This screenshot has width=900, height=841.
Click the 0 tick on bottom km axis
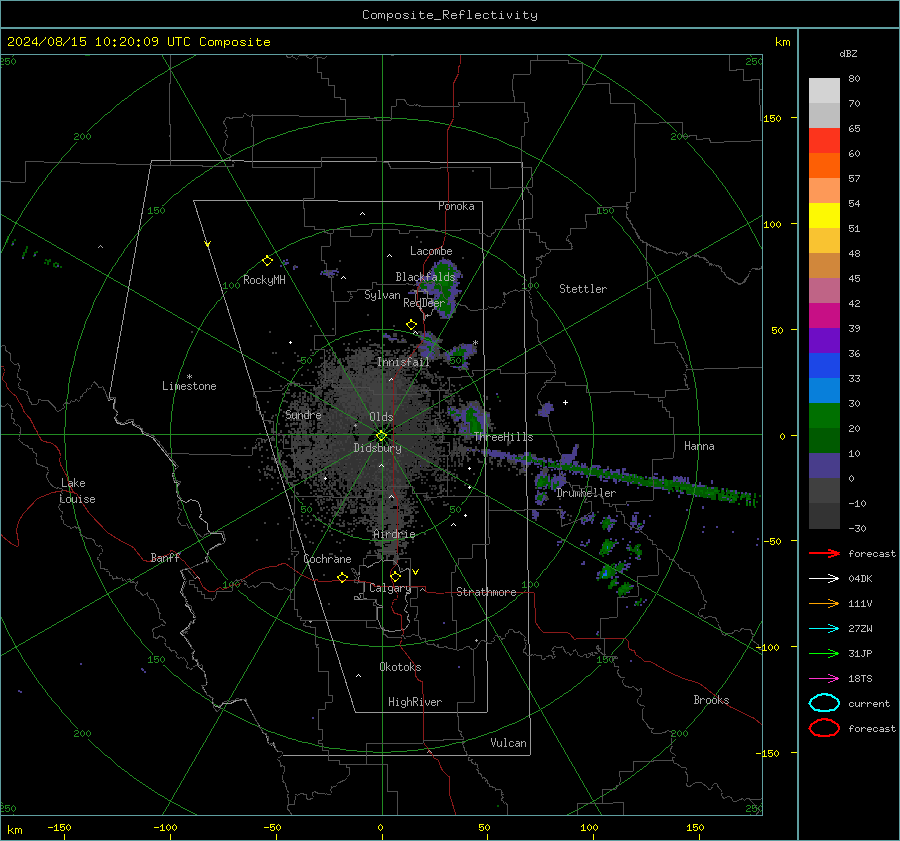[x=380, y=827]
